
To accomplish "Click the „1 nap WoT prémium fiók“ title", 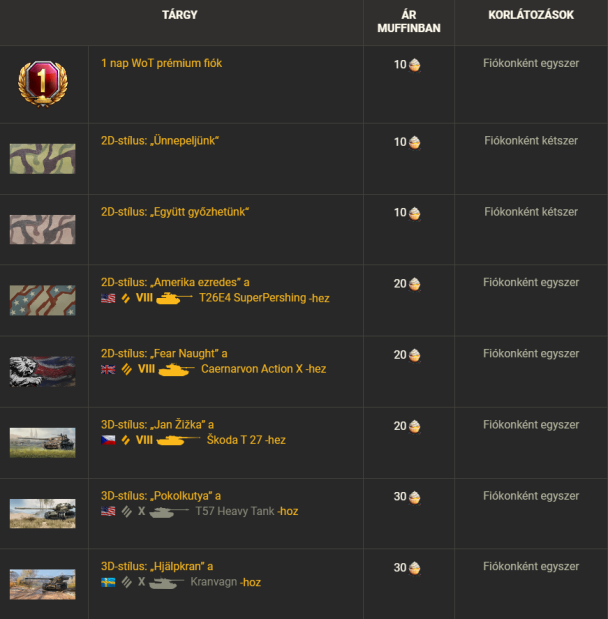I will click(161, 63).
